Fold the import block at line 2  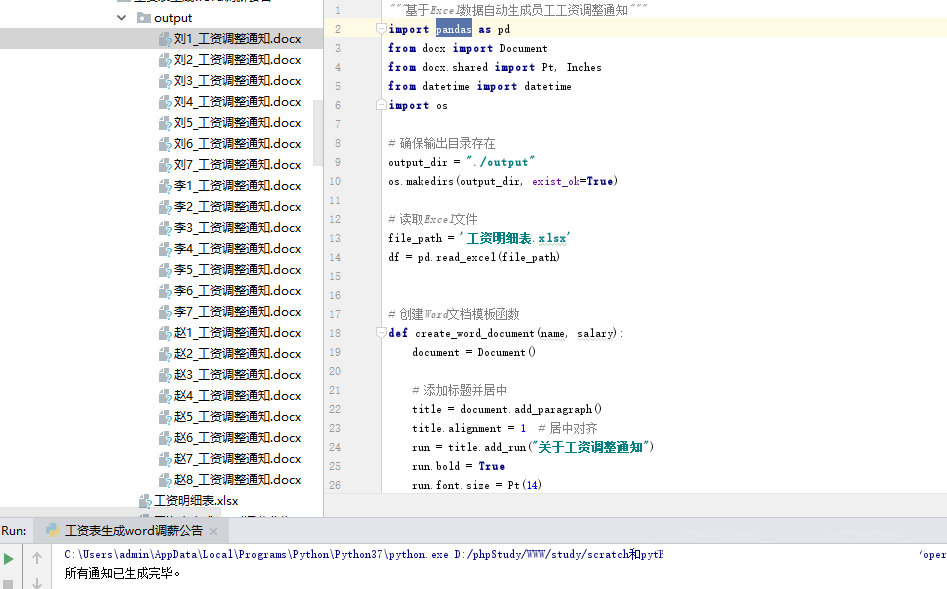(x=380, y=28)
